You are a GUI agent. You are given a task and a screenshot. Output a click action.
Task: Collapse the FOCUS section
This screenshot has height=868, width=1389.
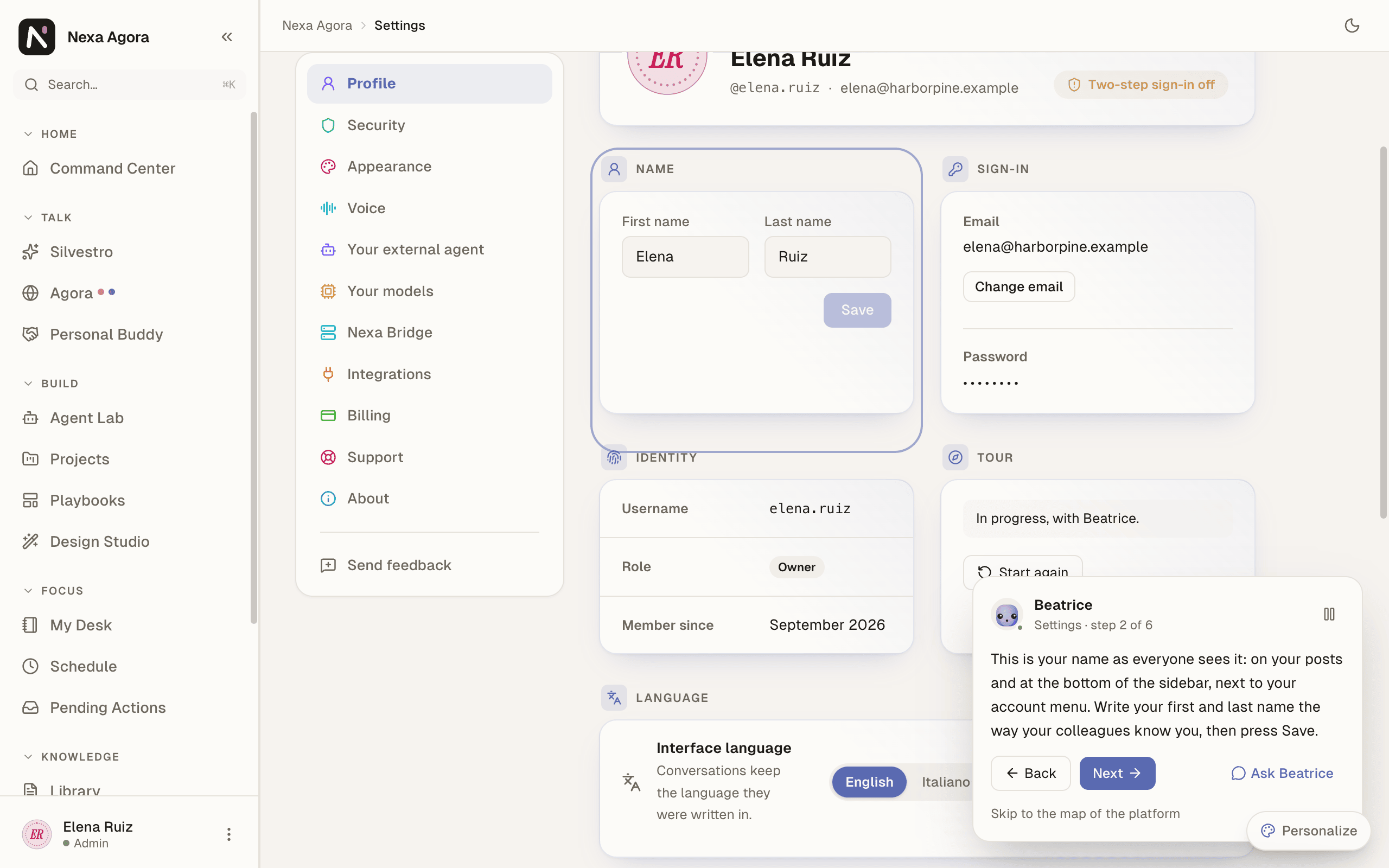[x=54, y=591]
